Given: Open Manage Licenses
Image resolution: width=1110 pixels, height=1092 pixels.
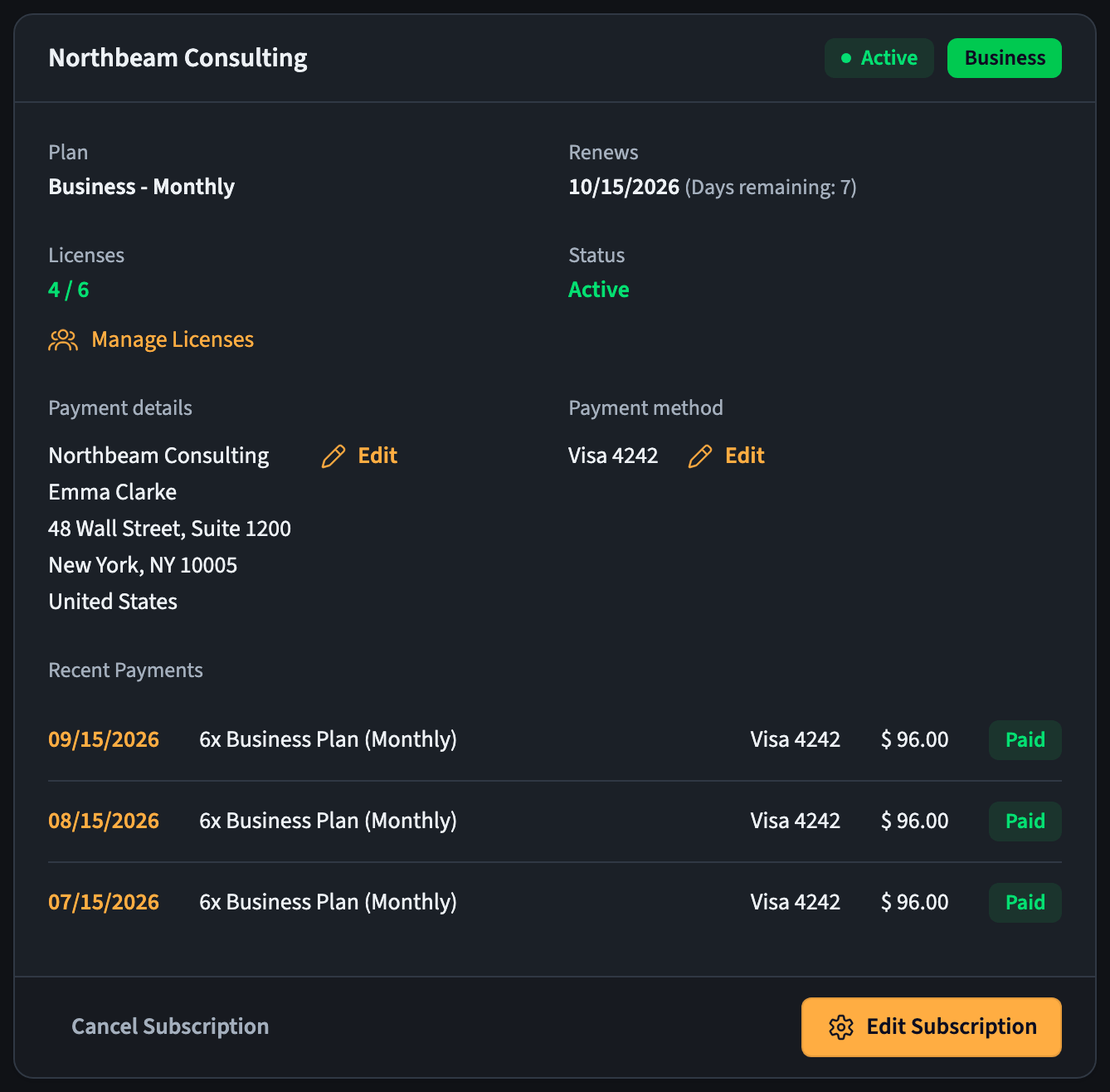Looking at the screenshot, I should [x=151, y=340].
